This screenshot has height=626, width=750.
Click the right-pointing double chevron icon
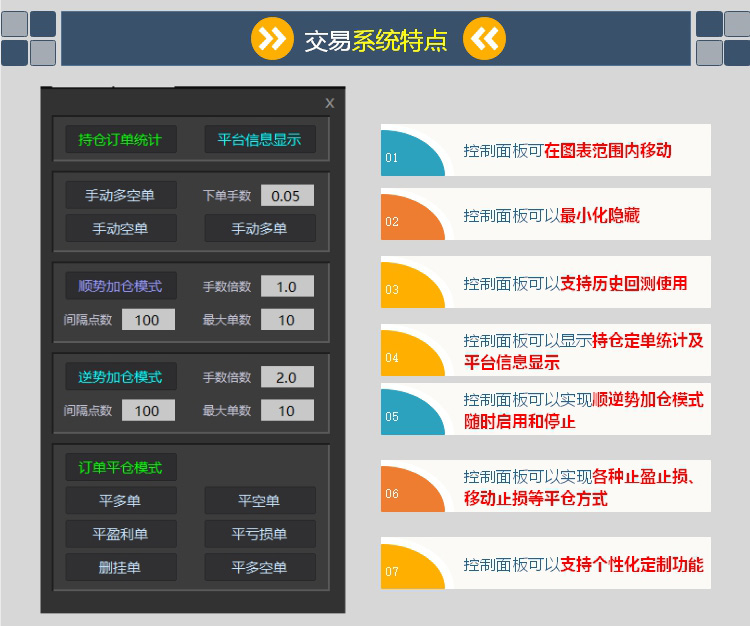pos(272,39)
